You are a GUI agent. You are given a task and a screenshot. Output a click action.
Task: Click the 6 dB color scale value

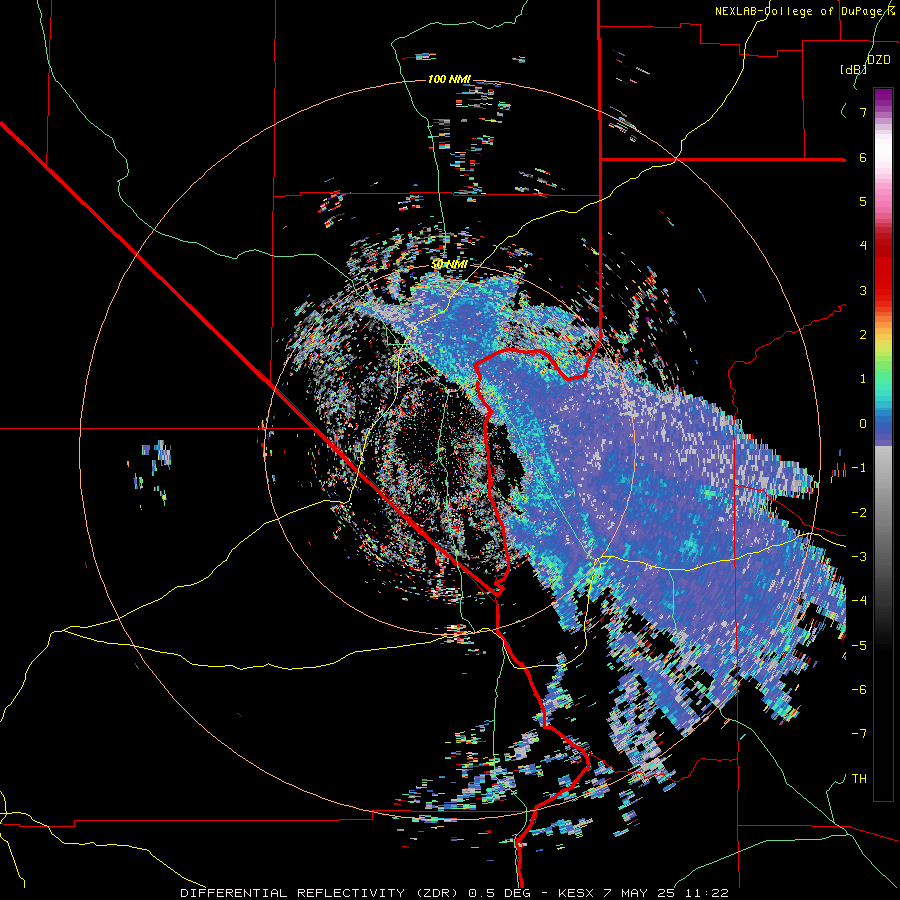[863, 157]
